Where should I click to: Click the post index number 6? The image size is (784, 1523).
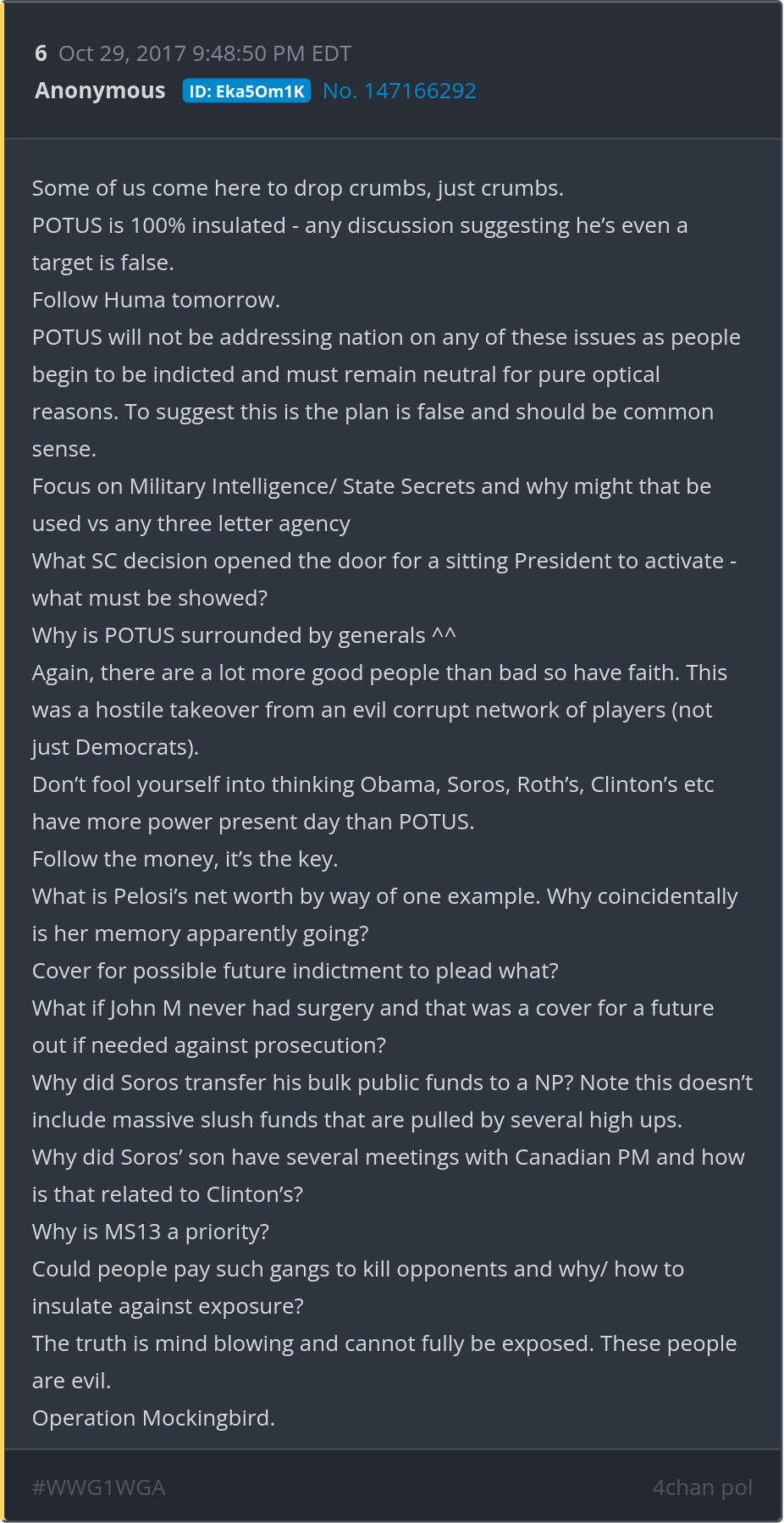(41, 53)
